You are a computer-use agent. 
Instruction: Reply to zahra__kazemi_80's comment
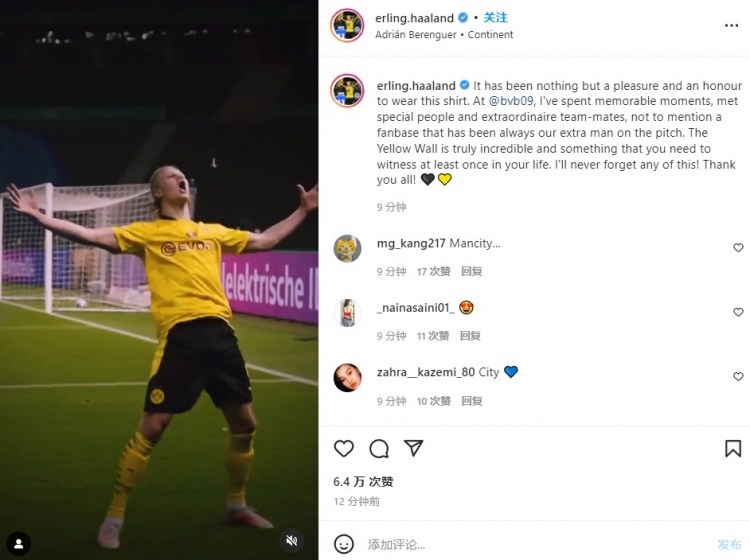(x=472, y=401)
